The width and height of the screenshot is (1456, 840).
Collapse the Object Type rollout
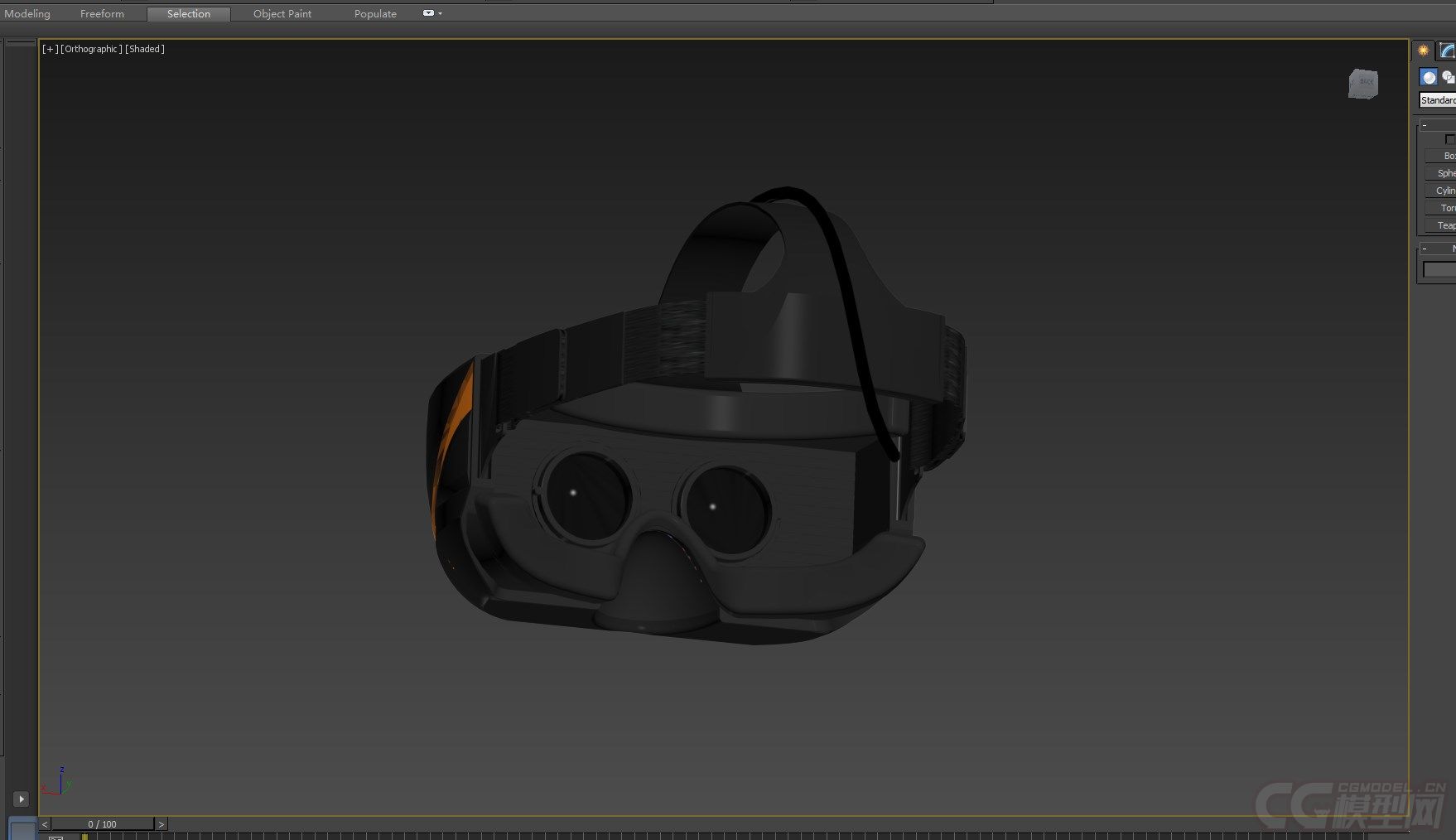tap(1425, 125)
